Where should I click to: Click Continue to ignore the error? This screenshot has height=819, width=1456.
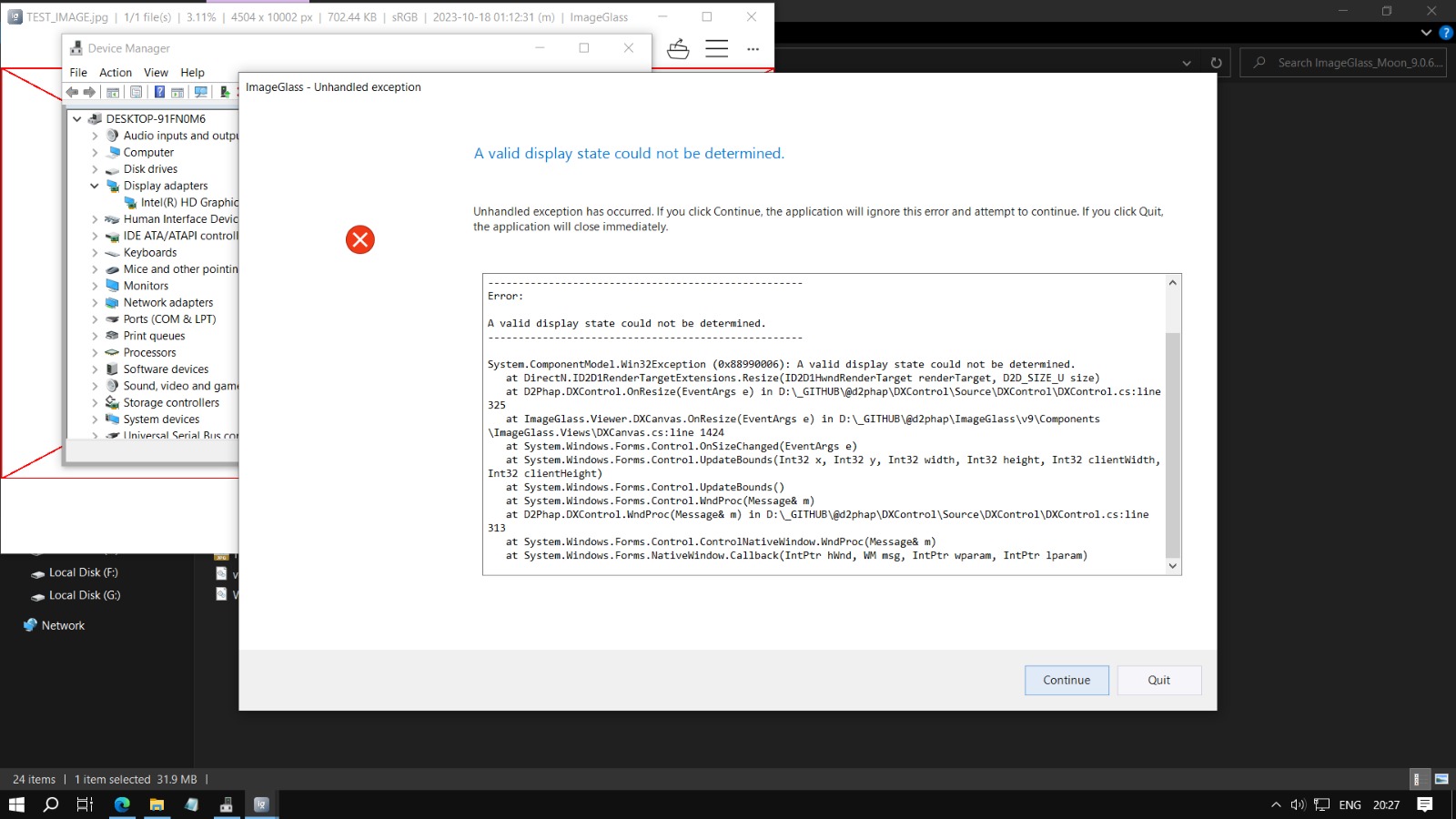[1066, 680]
